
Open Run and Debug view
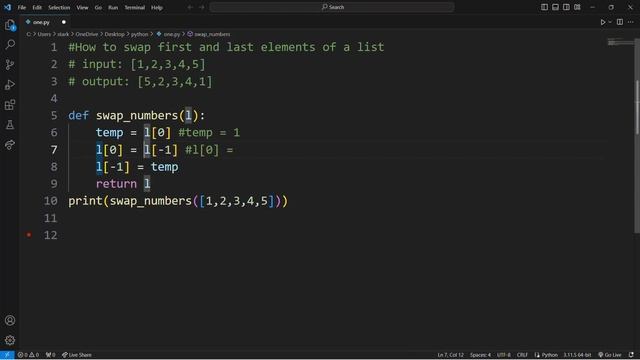[x=10, y=84]
